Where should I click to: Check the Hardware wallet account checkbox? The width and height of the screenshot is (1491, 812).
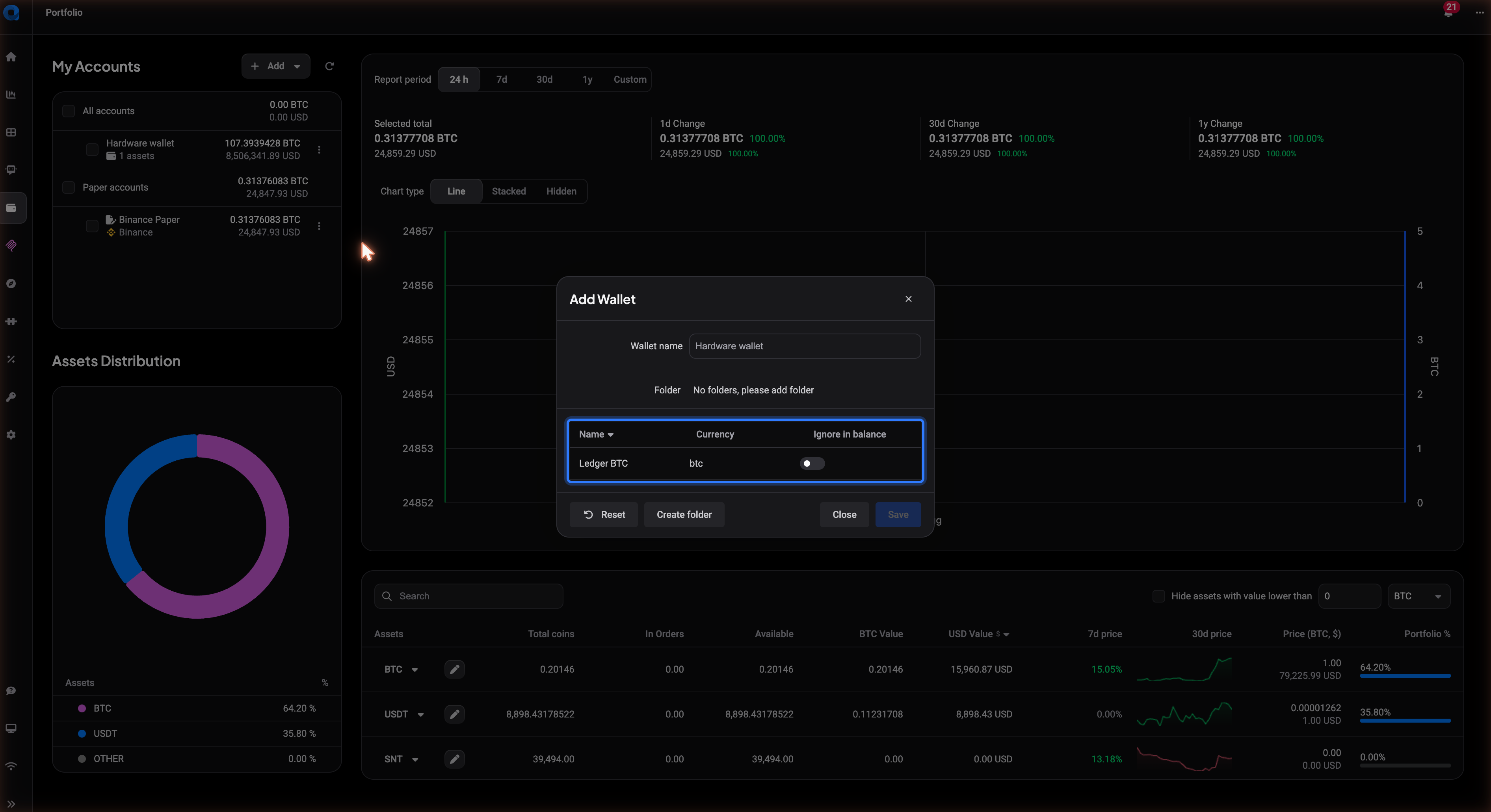pyautogui.click(x=92, y=149)
